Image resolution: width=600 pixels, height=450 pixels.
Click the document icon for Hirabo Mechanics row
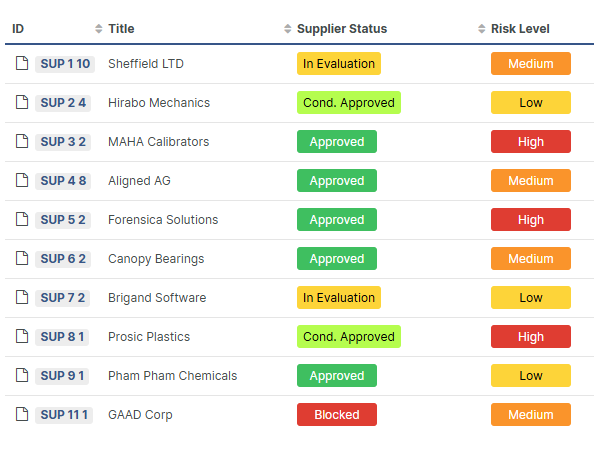(22, 103)
